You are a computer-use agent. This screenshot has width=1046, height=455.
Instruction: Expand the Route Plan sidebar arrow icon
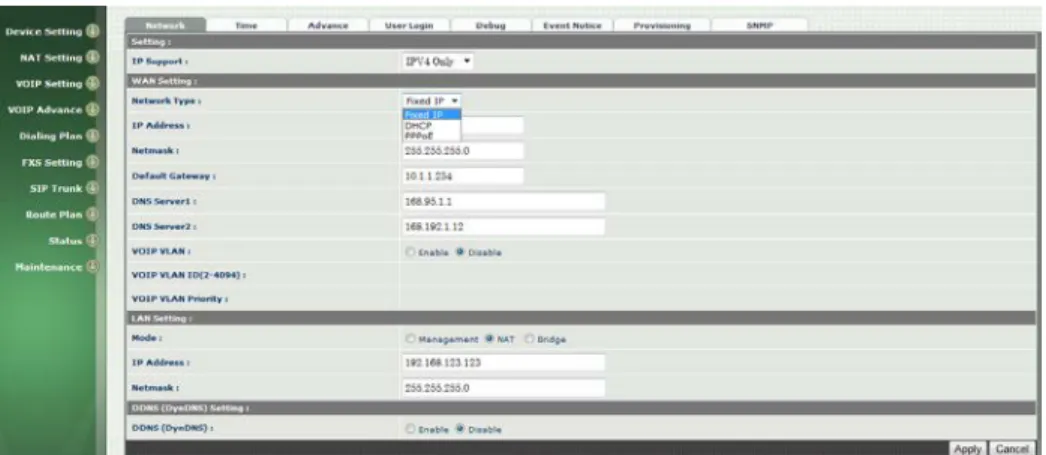[93, 215]
